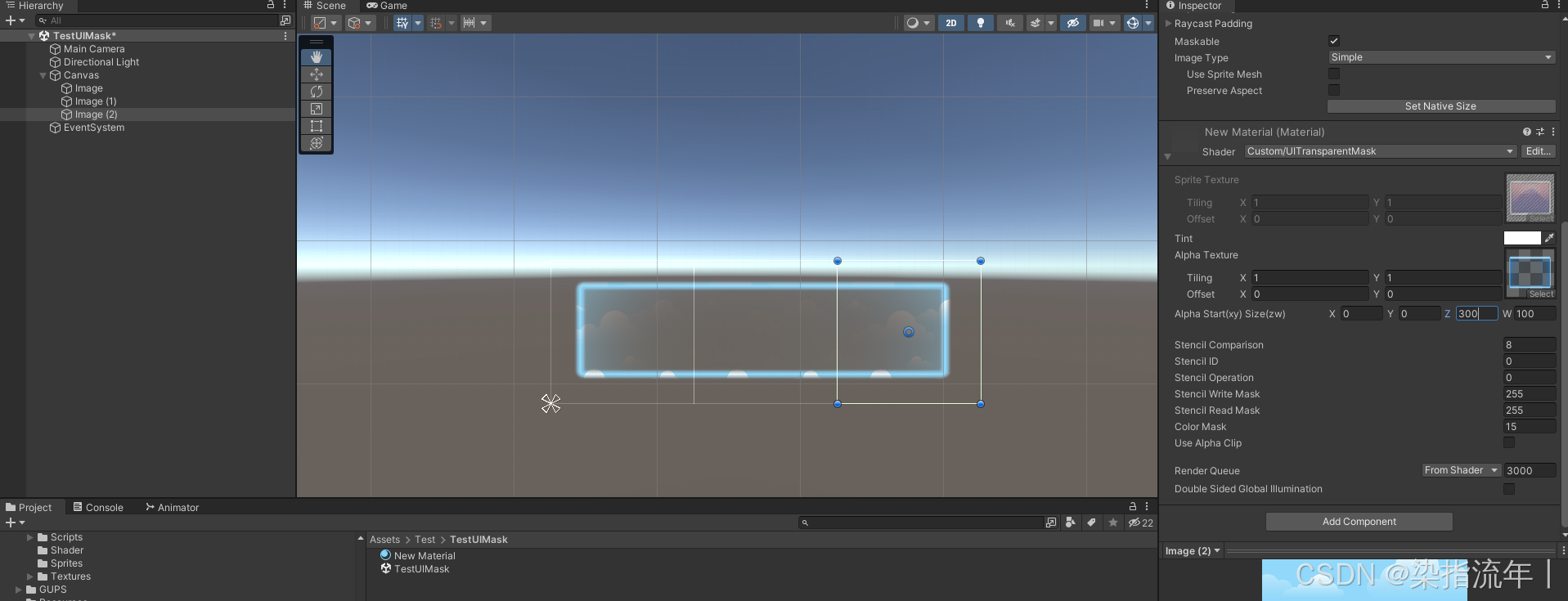Select the Transform tool
This screenshot has height=601, width=1568.
(317, 143)
